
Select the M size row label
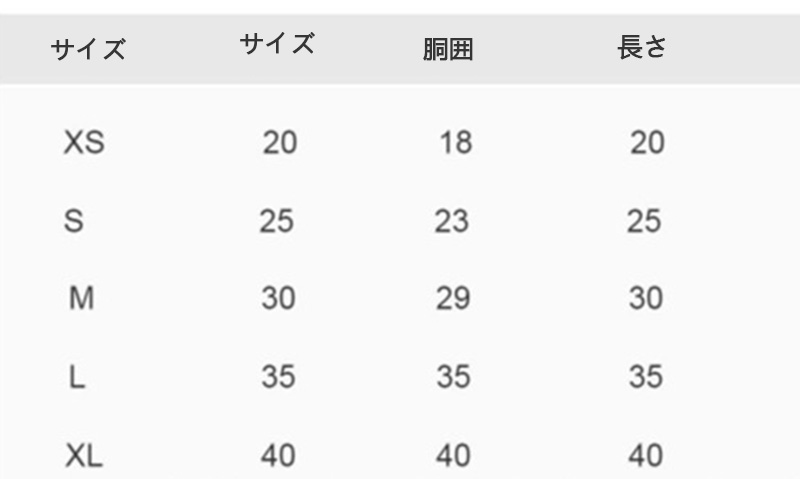[x=82, y=298]
